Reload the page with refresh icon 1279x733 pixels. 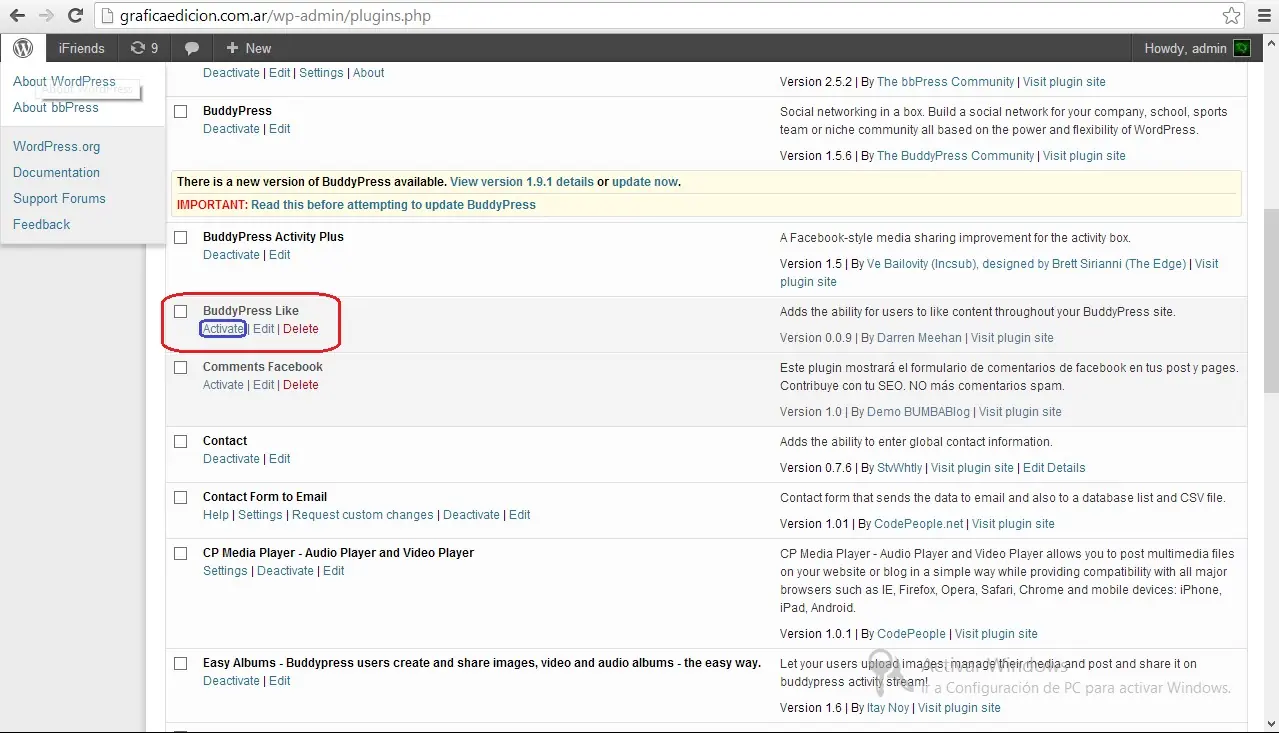click(75, 16)
